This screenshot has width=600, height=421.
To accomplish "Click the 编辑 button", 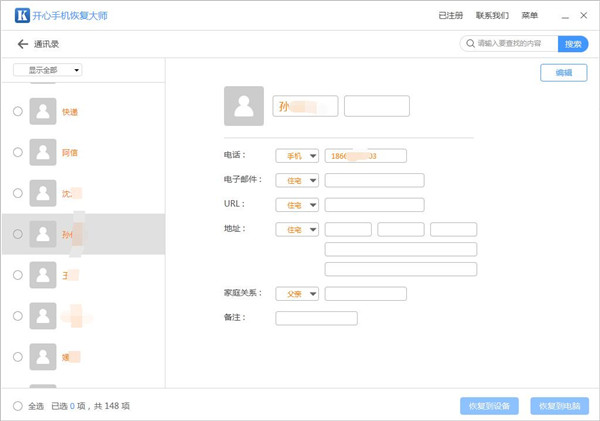I will pos(564,73).
